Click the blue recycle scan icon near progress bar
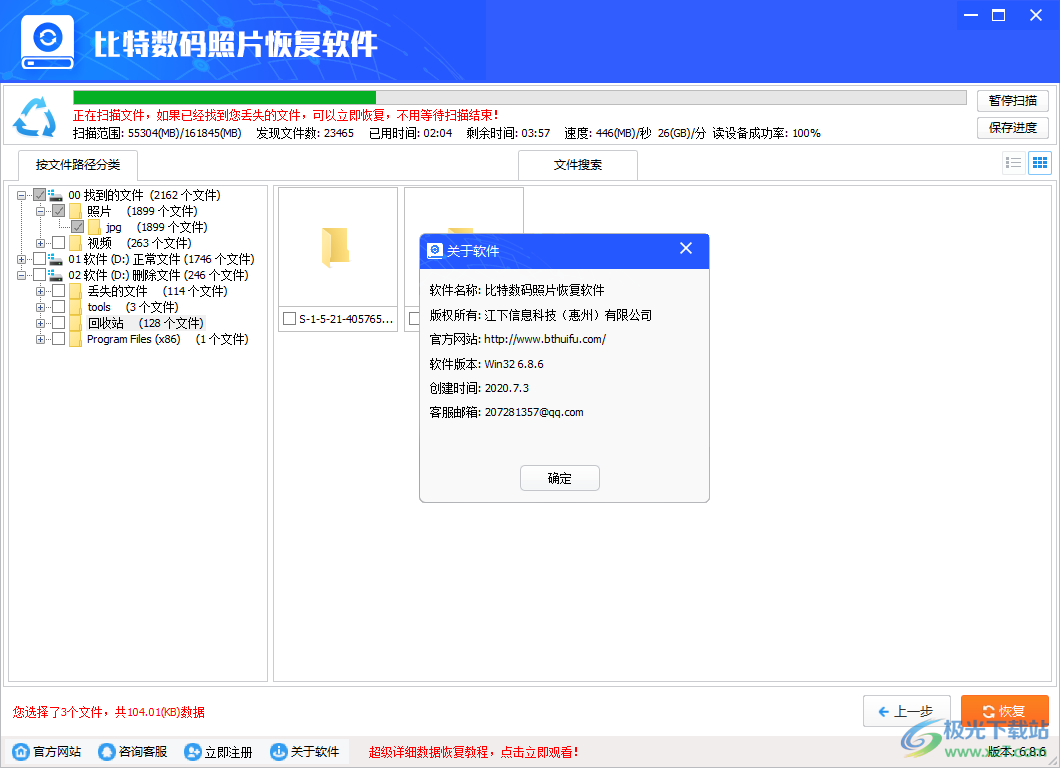This screenshot has height=768, width=1060. (x=36, y=117)
